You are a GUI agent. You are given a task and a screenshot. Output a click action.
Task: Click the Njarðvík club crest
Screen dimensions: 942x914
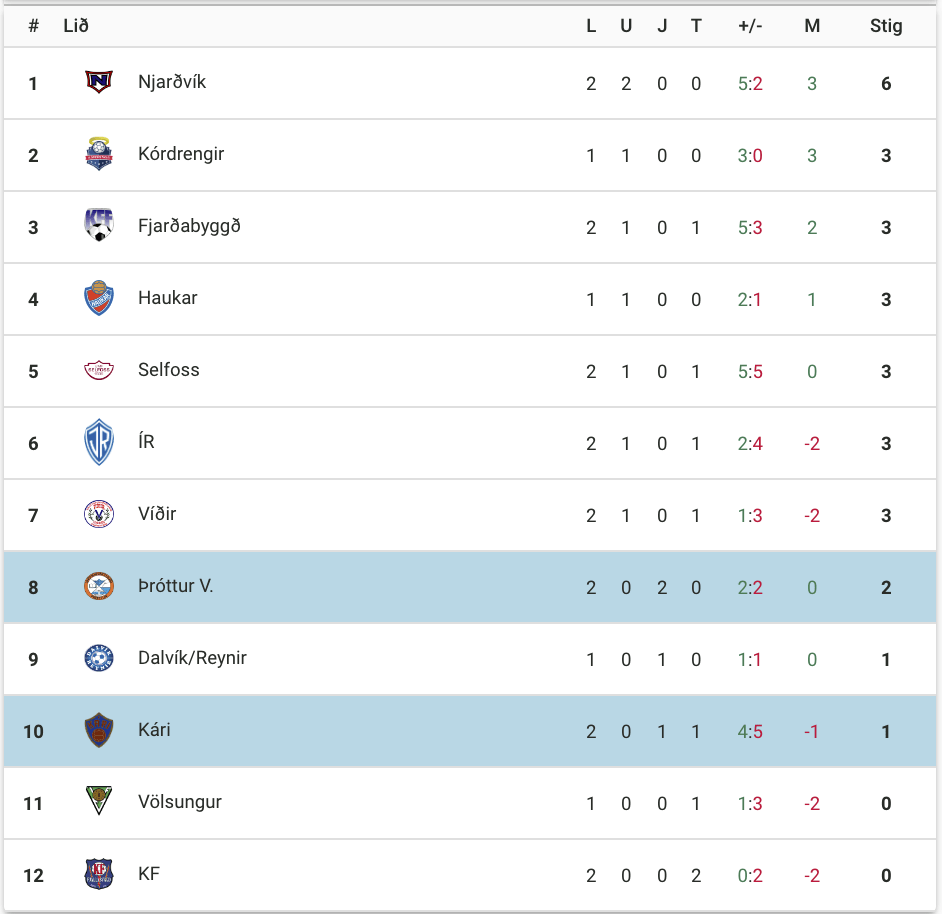point(99,82)
